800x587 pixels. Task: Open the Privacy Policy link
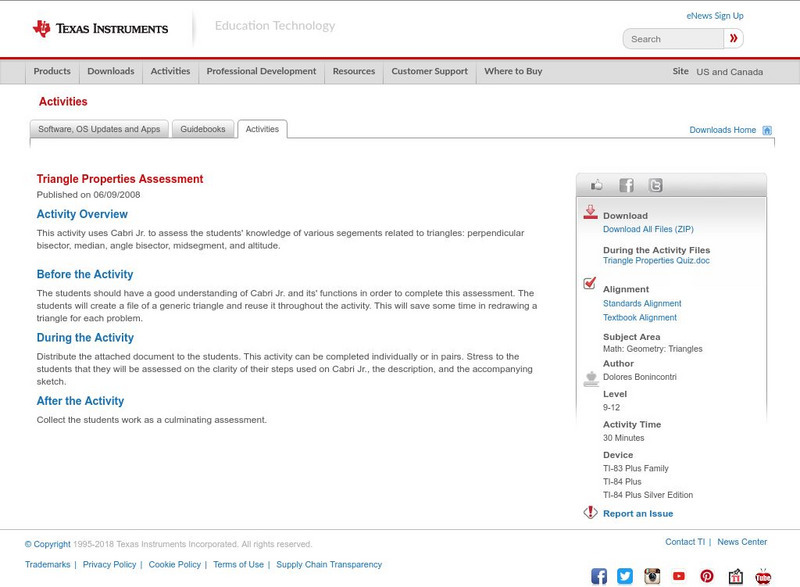109,565
